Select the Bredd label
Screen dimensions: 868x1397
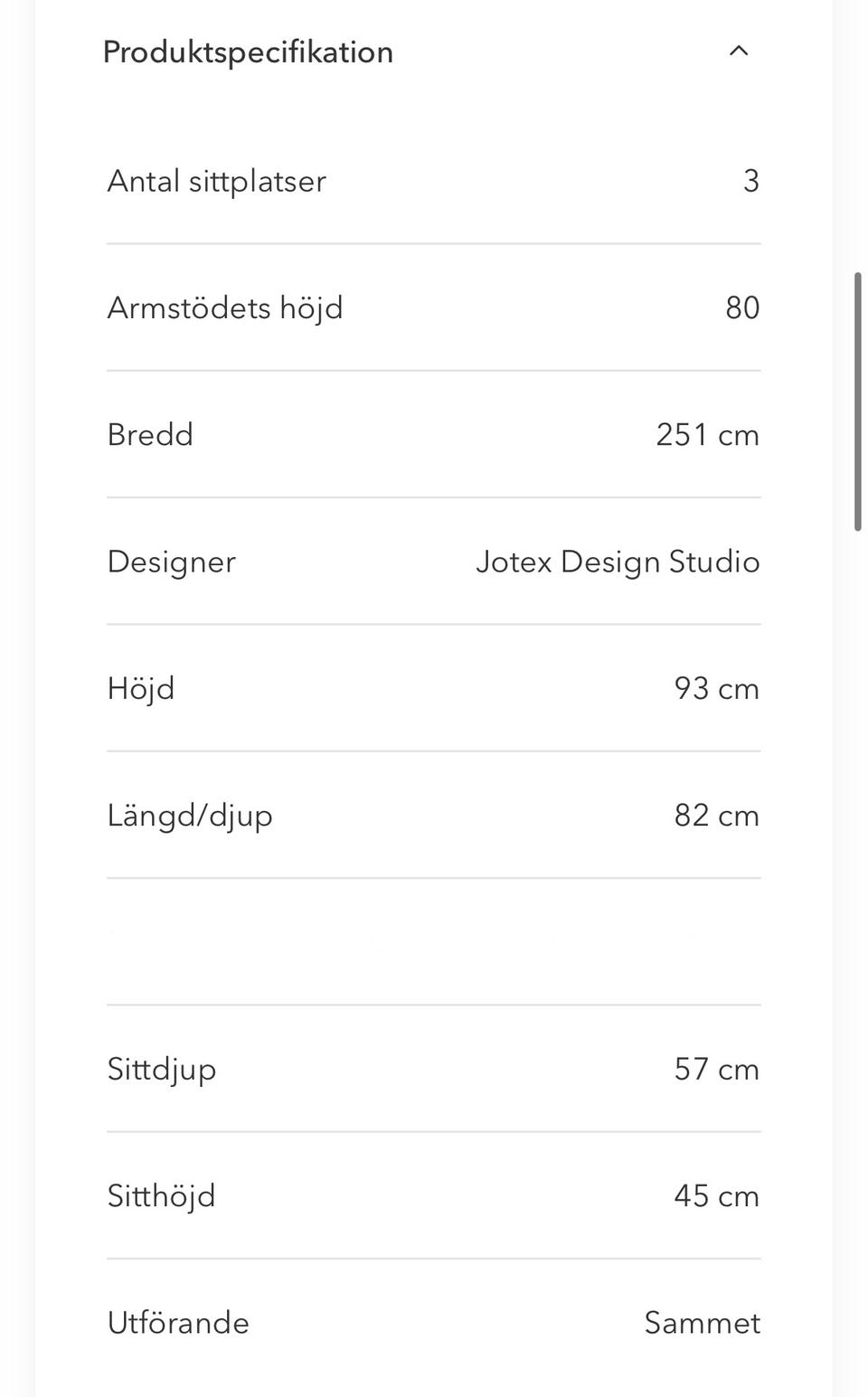click(x=150, y=435)
